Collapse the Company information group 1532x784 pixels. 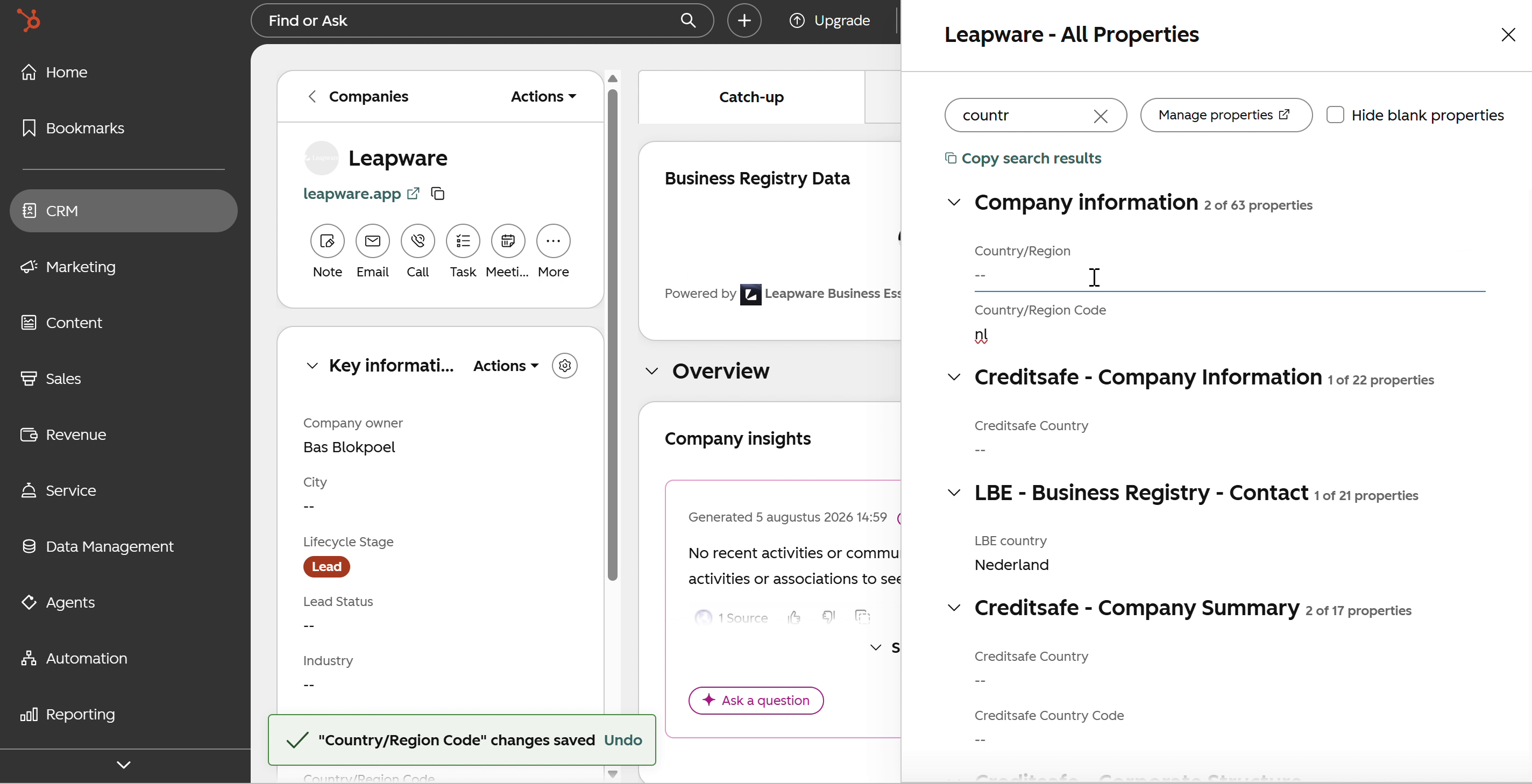[954, 202]
